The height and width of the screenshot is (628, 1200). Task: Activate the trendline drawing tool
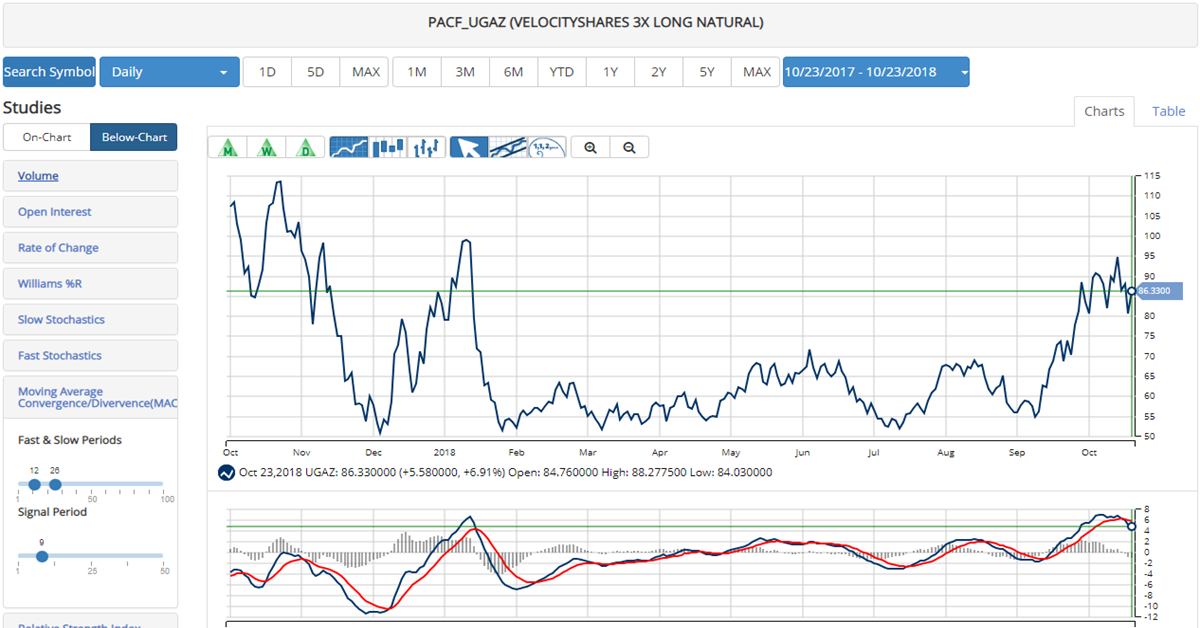pos(508,146)
